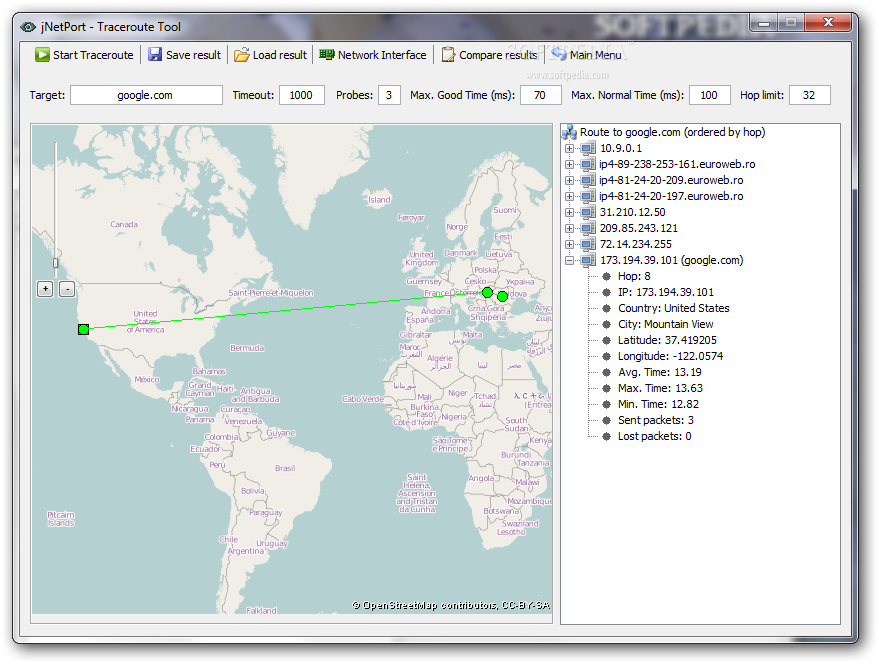Image resolution: width=879 pixels, height=664 pixels.
Task: Click computer icon beside 72.14.234.255
Action: (x=588, y=245)
